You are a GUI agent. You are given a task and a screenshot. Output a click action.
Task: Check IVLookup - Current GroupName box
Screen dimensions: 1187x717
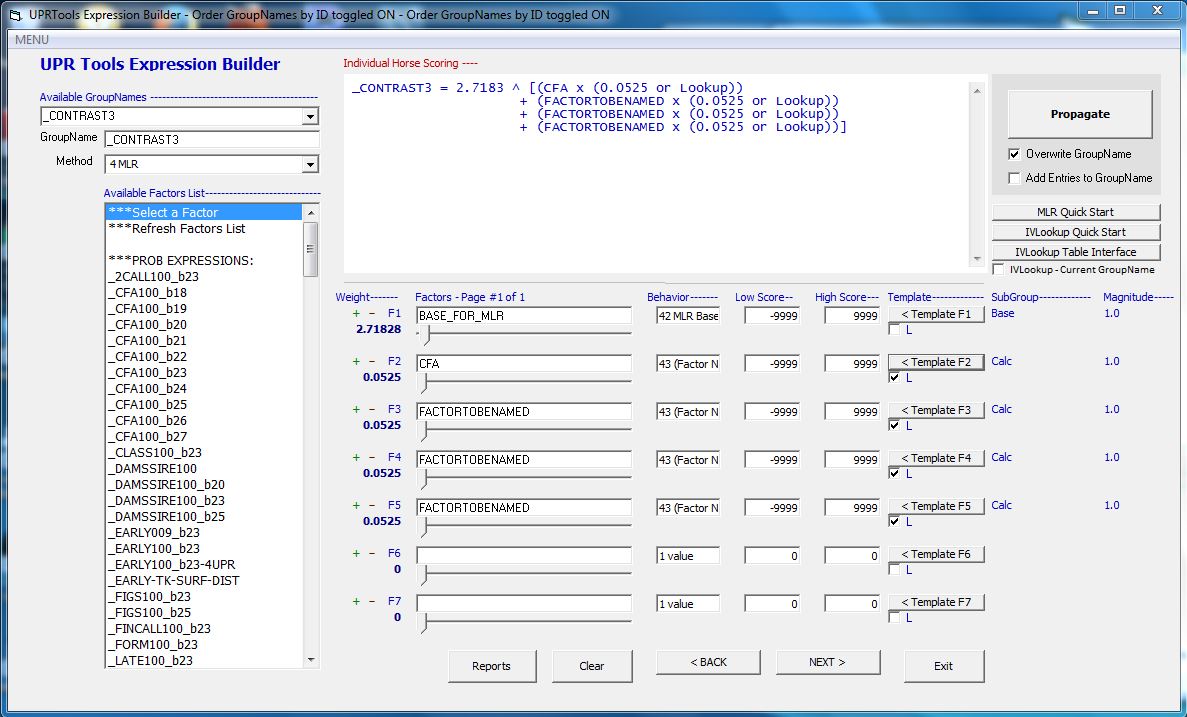pyautogui.click(x=999, y=270)
